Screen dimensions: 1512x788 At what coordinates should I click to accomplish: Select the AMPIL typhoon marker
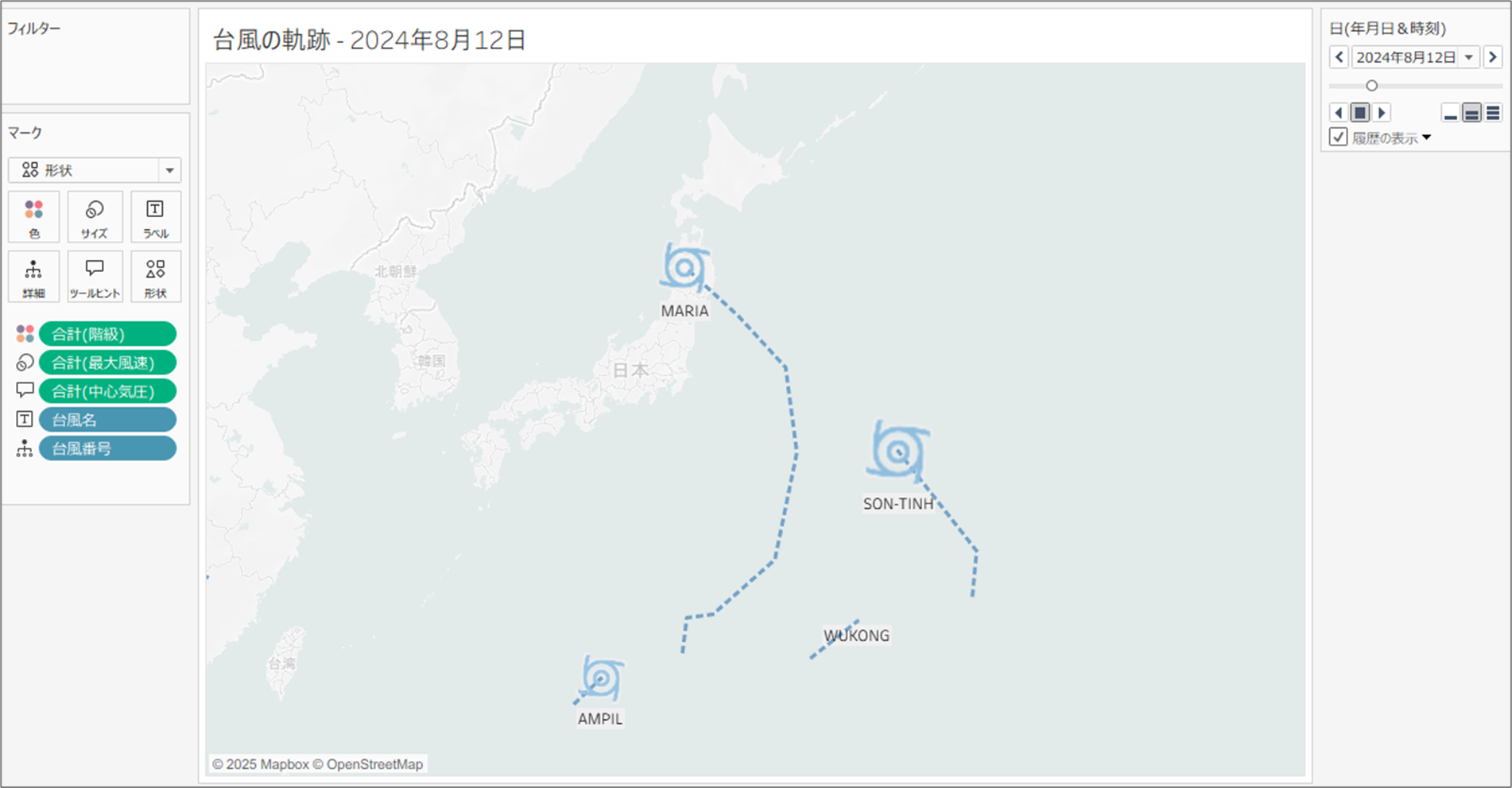coord(602,678)
